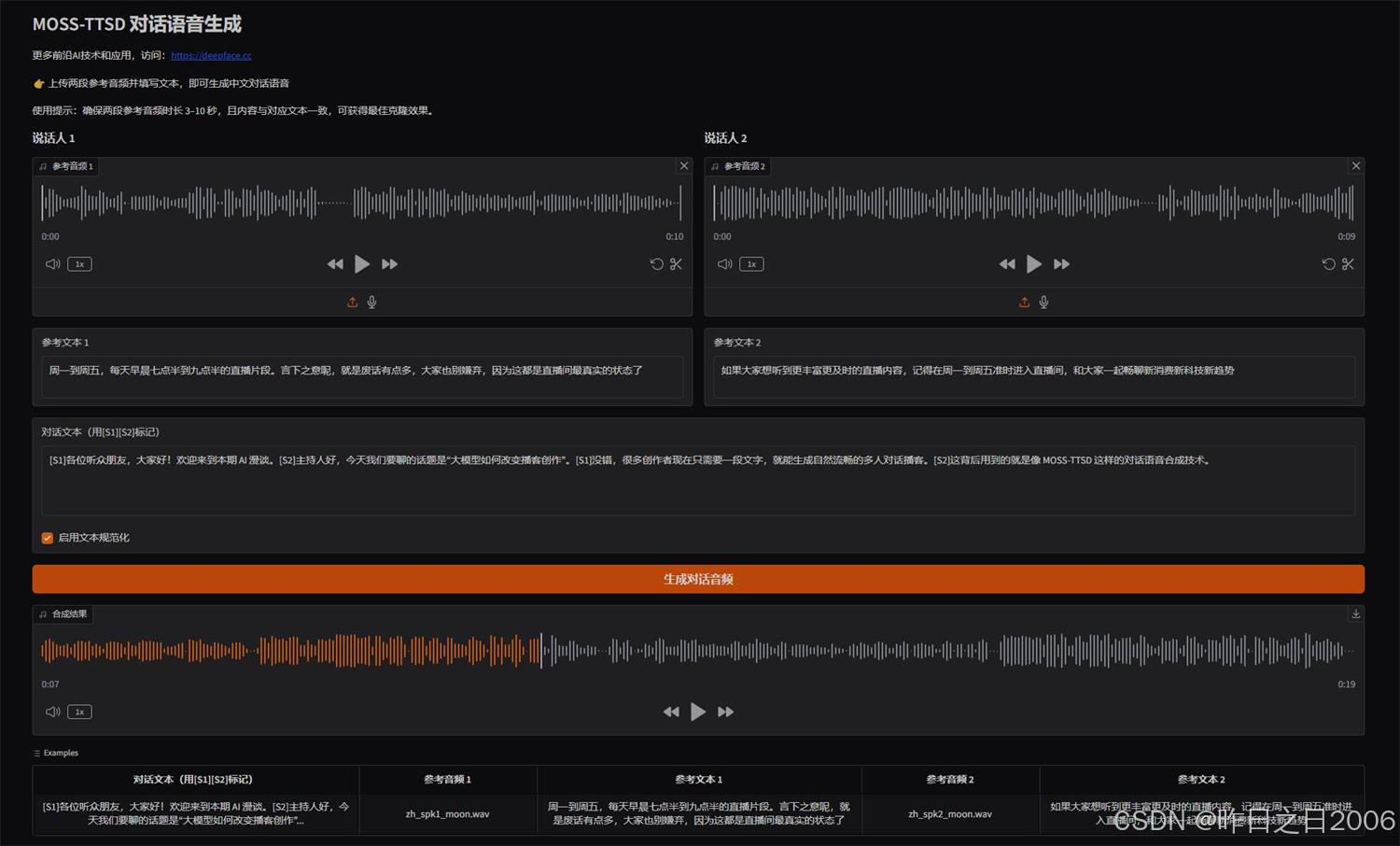Fast-forward the synthesized result audio
This screenshot has width=1400, height=846.
[x=726, y=712]
